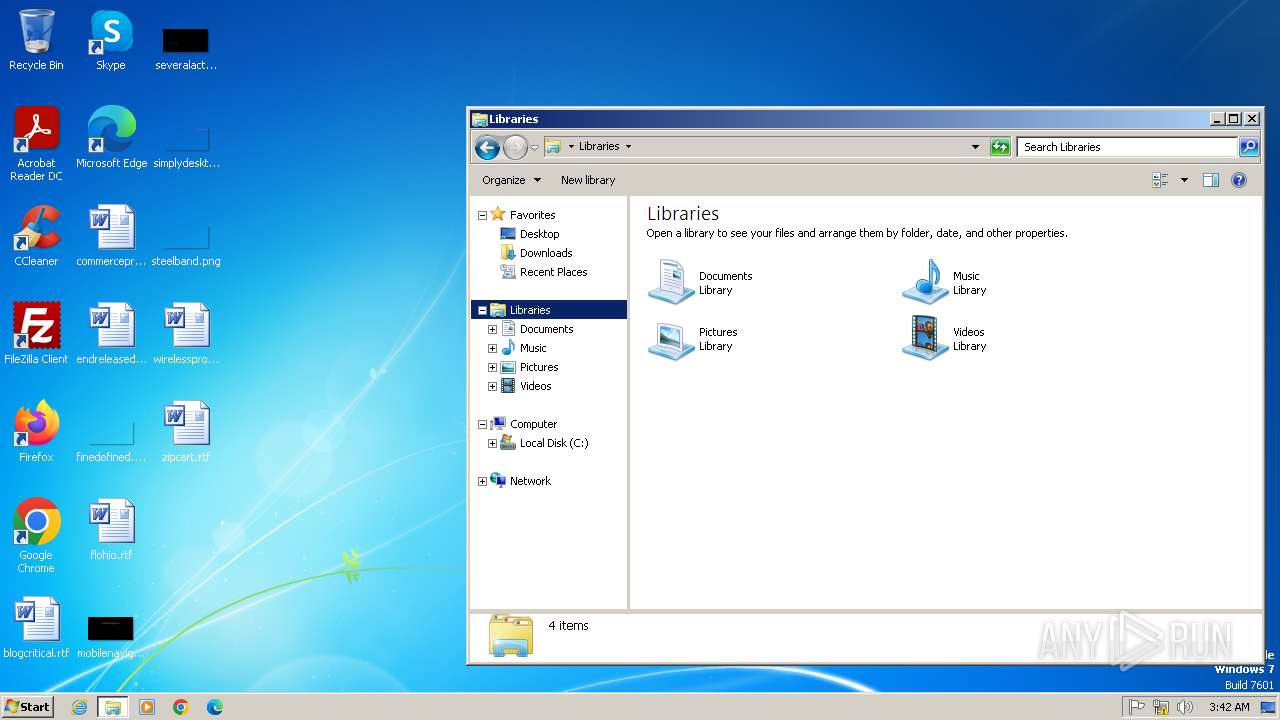The height and width of the screenshot is (720, 1280).
Task: Select Acrobat Reader DC desktop icon
Action: [36, 144]
